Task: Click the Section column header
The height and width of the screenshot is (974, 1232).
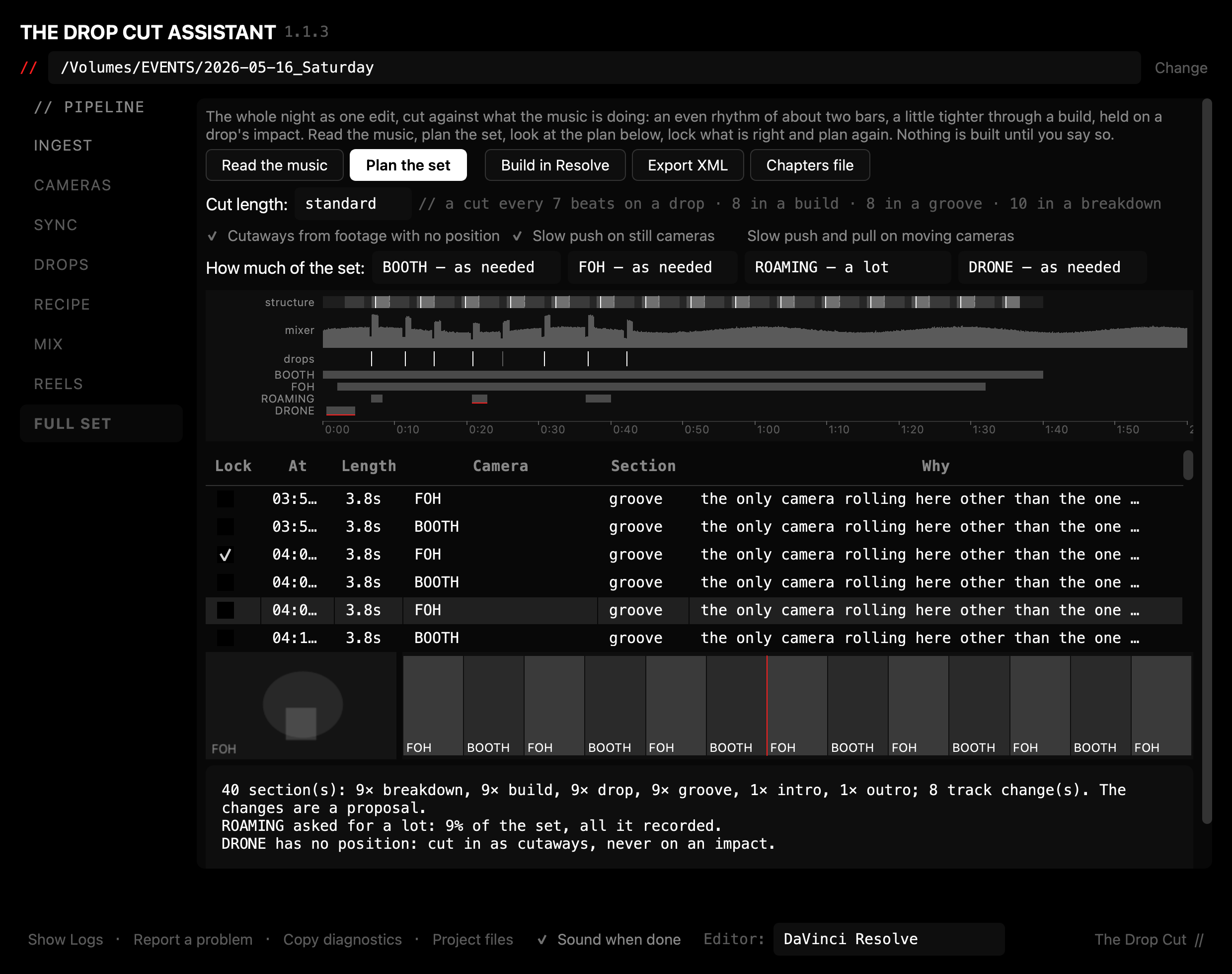Action: click(x=643, y=466)
